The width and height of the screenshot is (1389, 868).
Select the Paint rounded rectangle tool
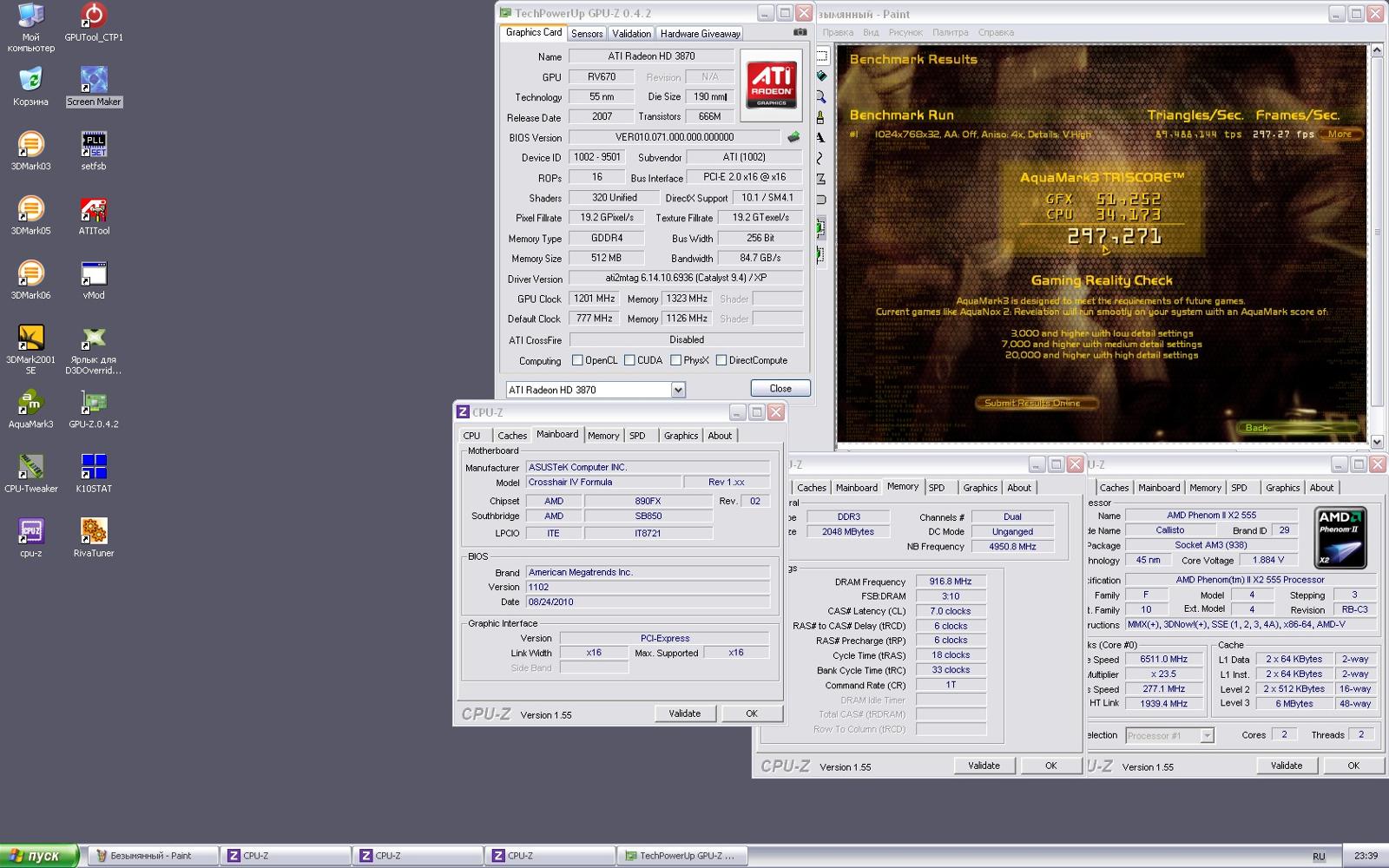821,199
